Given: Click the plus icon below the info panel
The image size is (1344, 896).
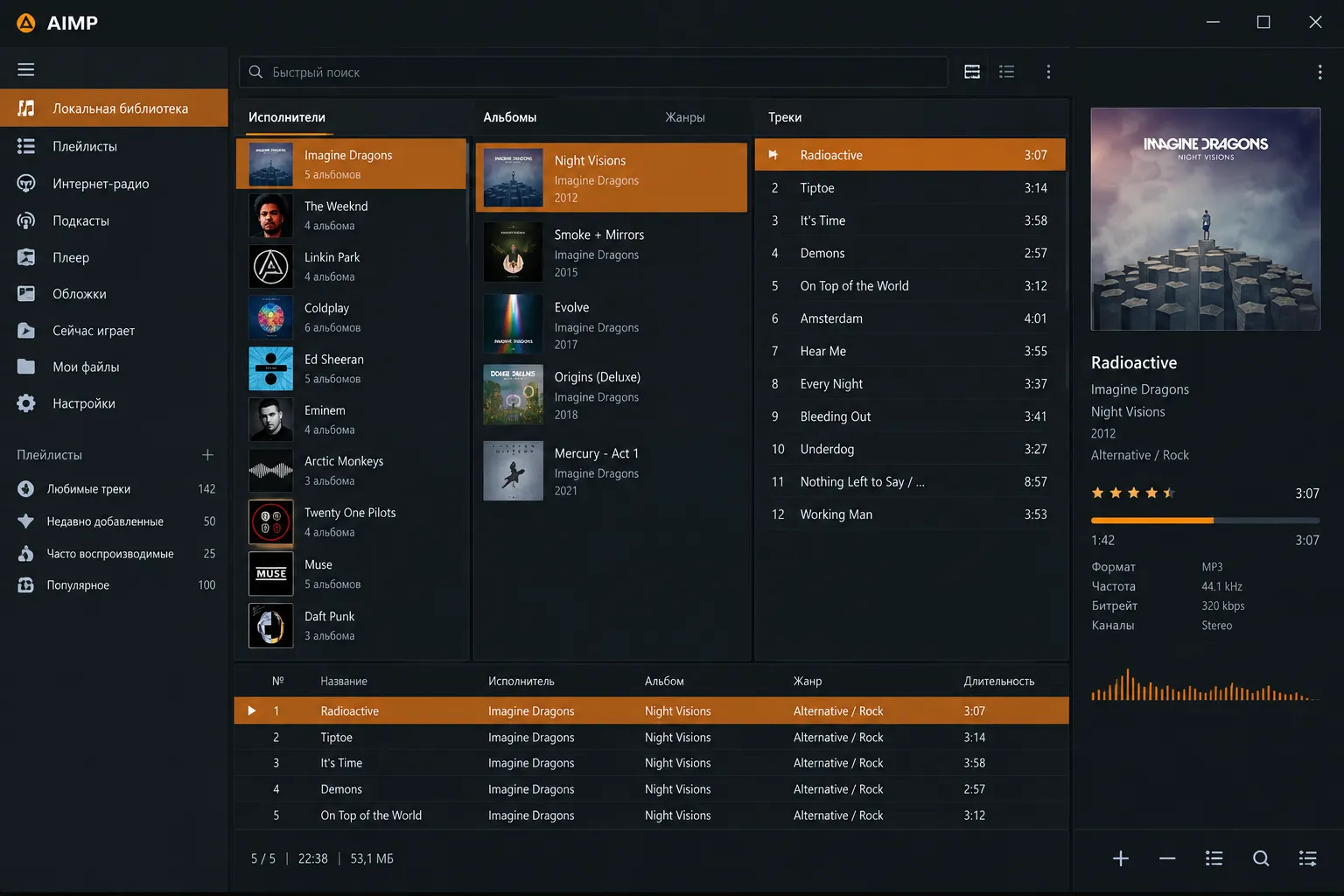Looking at the screenshot, I should 1121,858.
